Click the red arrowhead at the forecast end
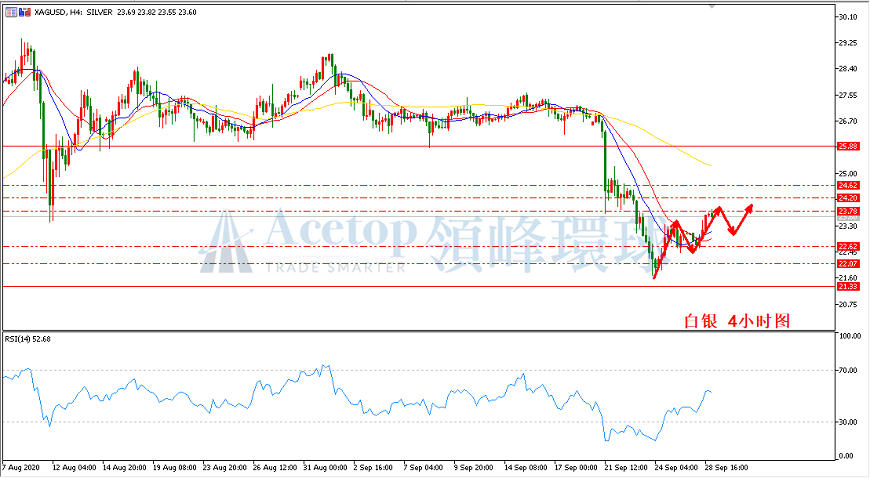This screenshot has height=478, width=870. tap(750, 208)
